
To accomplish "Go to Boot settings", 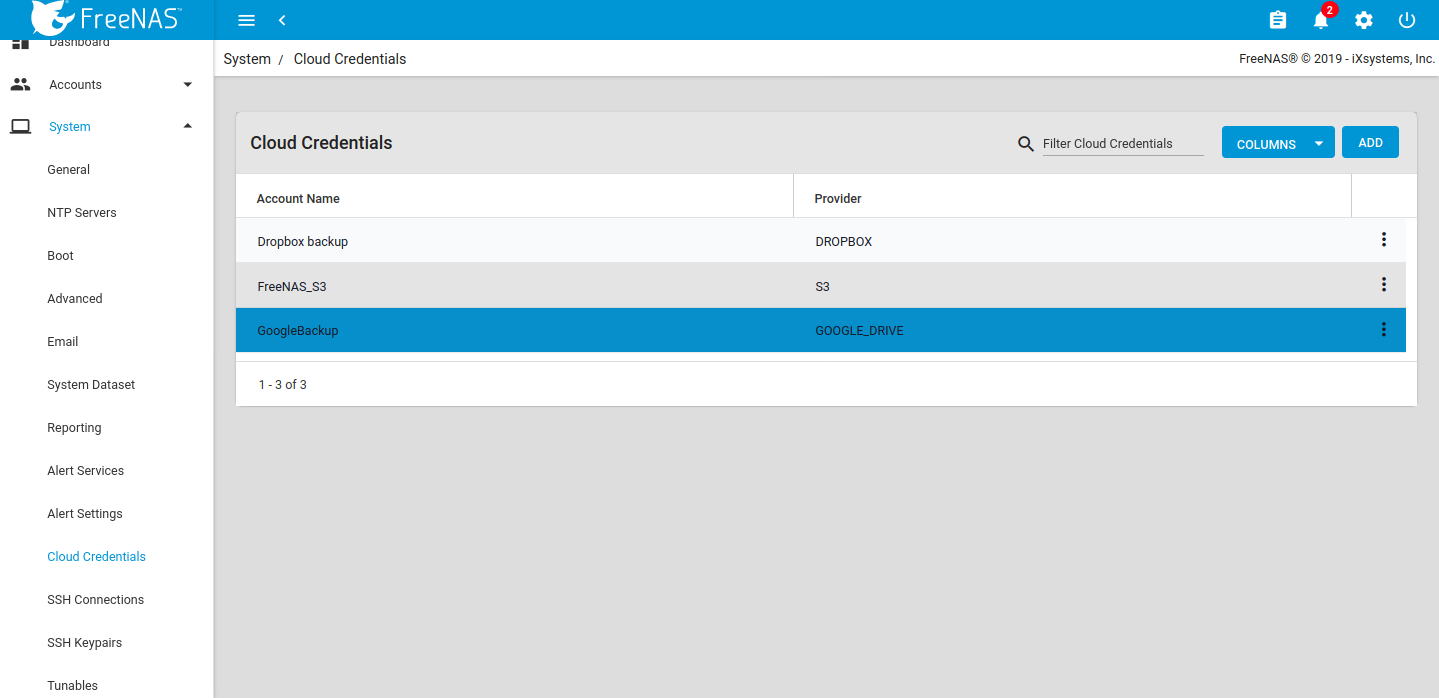I will [x=61, y=256].
